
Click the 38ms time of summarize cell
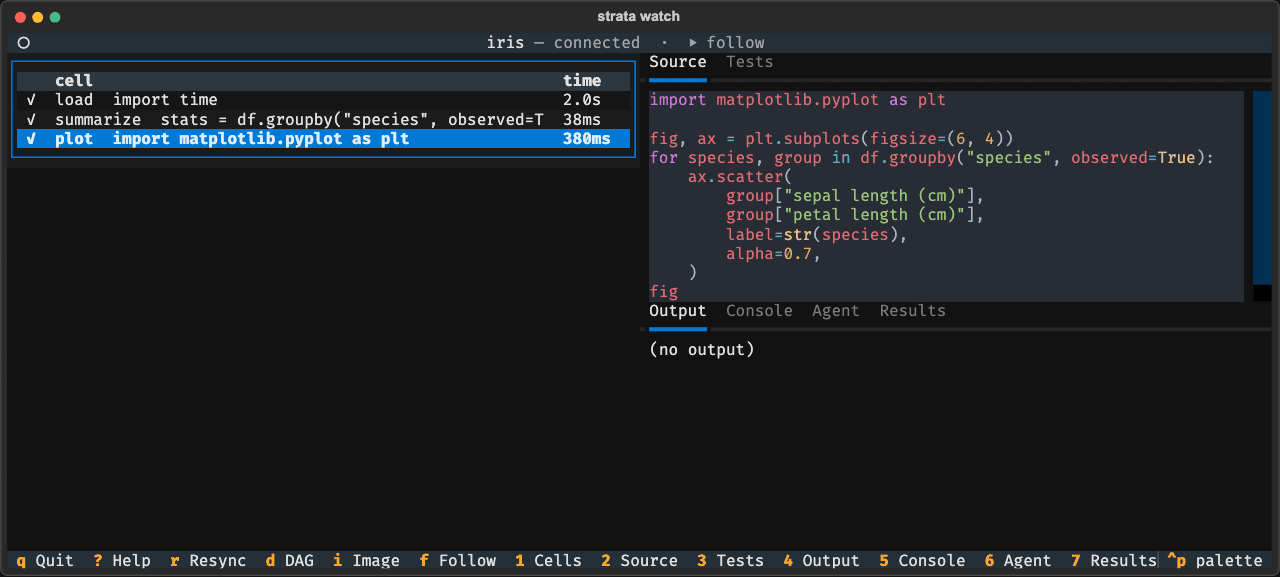[x=582, y=119]
